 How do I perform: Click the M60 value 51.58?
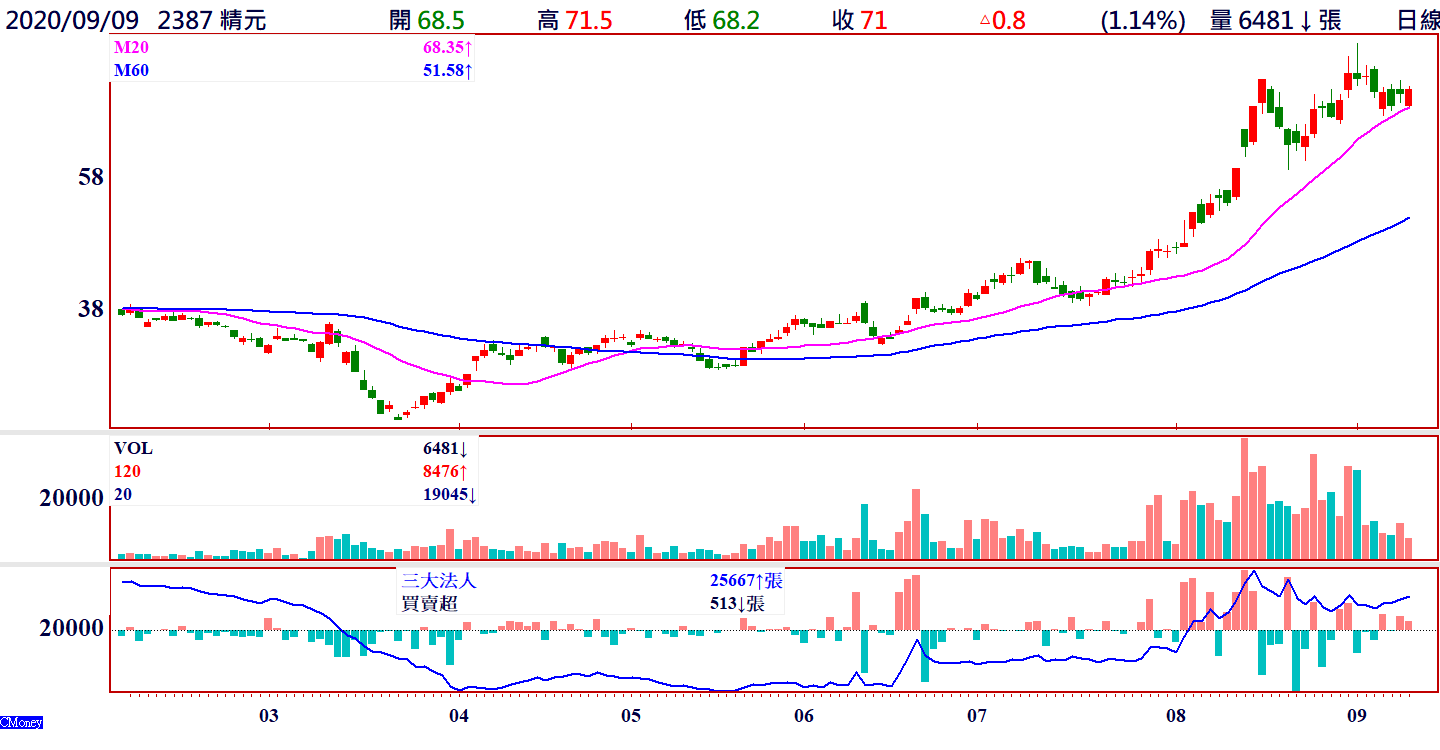(445, 71)
